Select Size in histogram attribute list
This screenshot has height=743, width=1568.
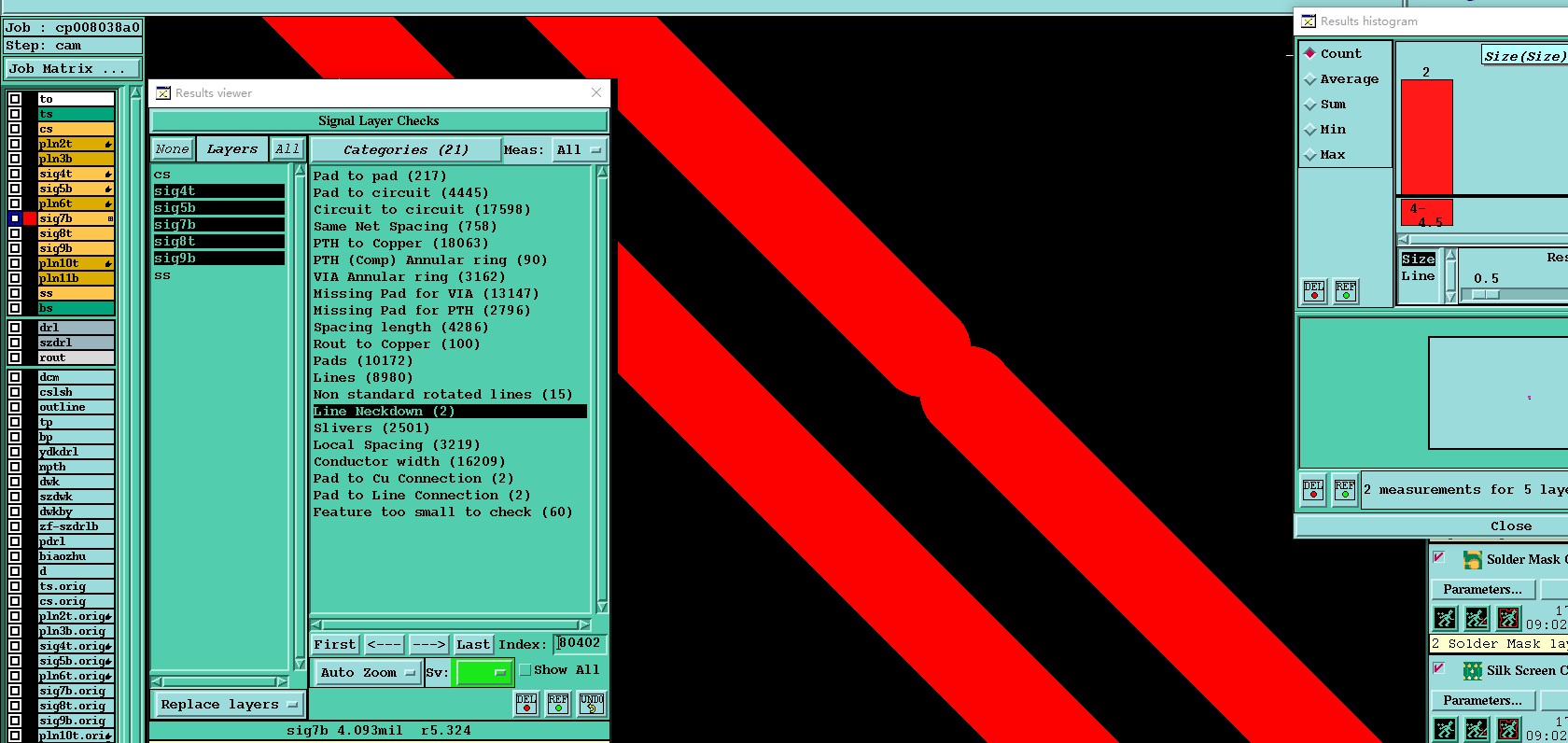pos(1418,259)
